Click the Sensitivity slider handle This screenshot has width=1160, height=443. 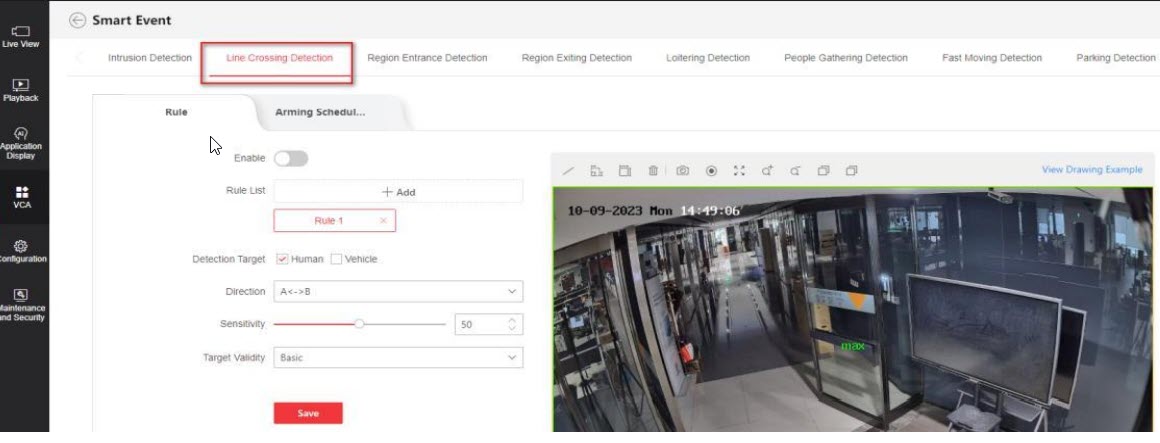click(359, 324)
